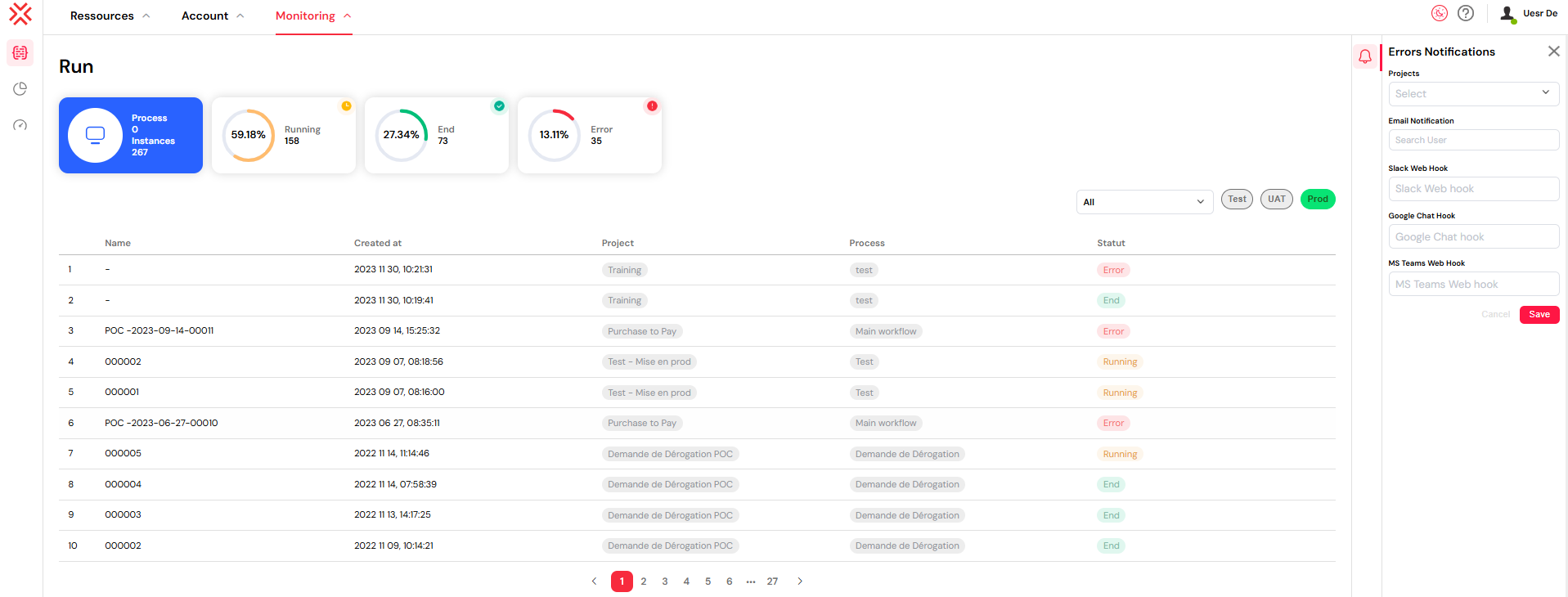Go to page 6
The width and height of the screenshot is (1568, 597).
pyautogui.click(x=729, y=581)
